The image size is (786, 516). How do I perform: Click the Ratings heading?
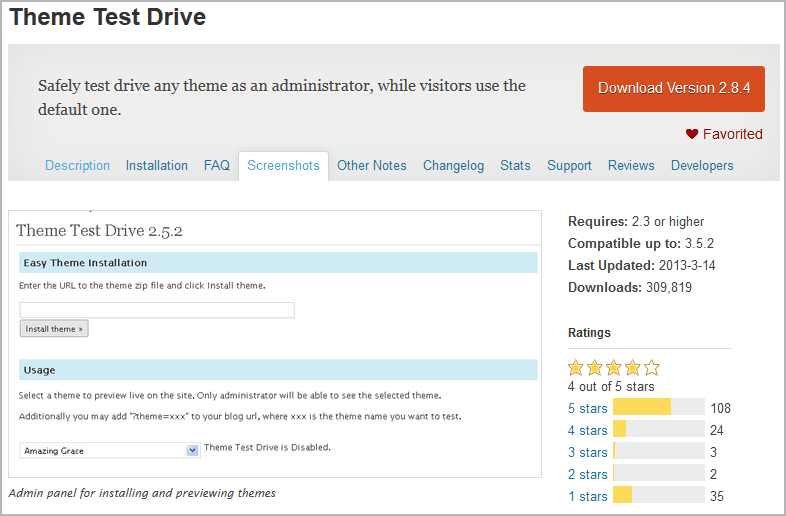(589, 332)
